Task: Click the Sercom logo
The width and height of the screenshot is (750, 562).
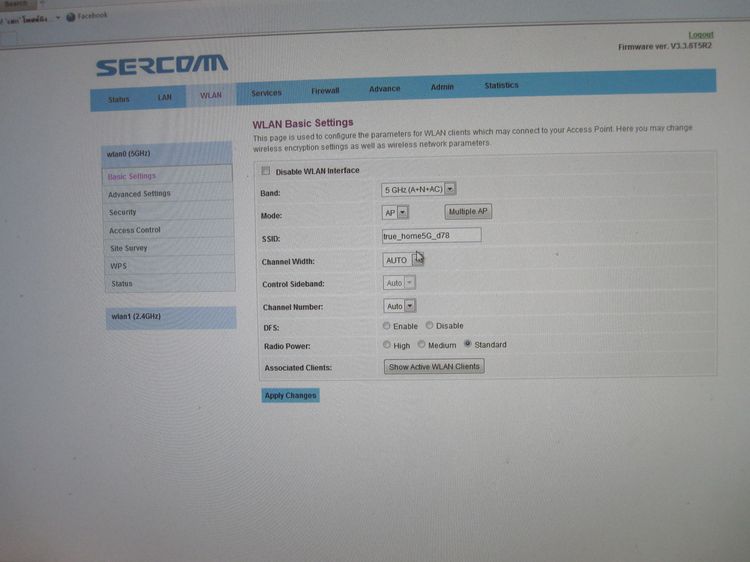Action: pos(162,65)
